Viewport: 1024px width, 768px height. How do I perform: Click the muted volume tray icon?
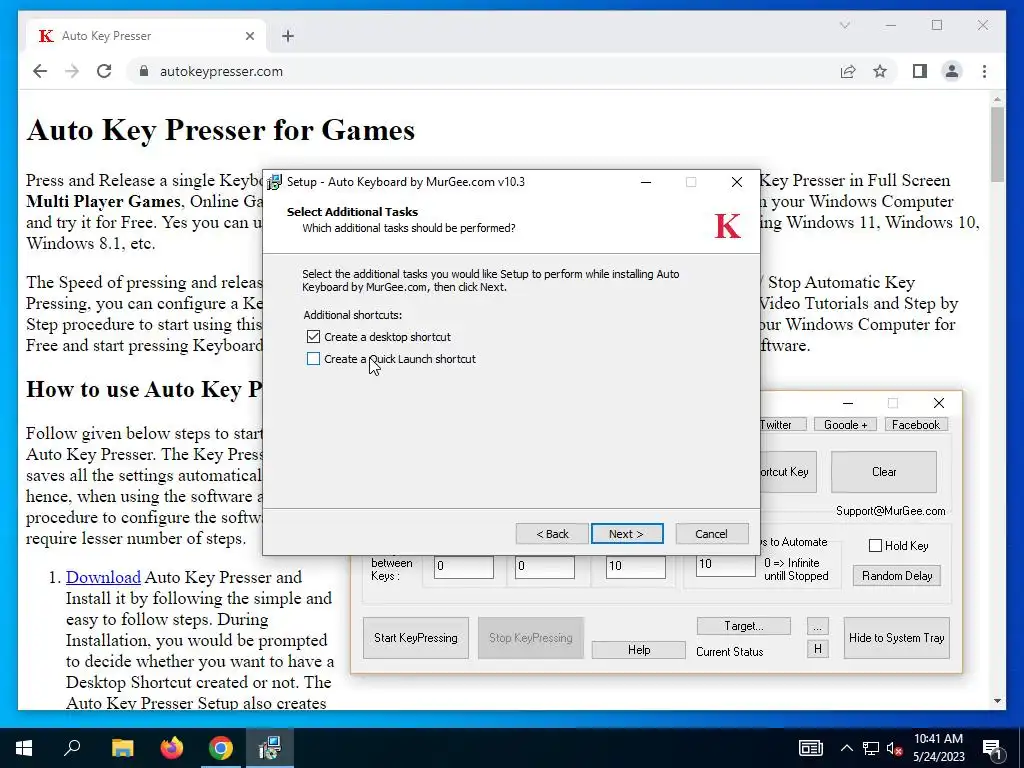coord(895,748)
